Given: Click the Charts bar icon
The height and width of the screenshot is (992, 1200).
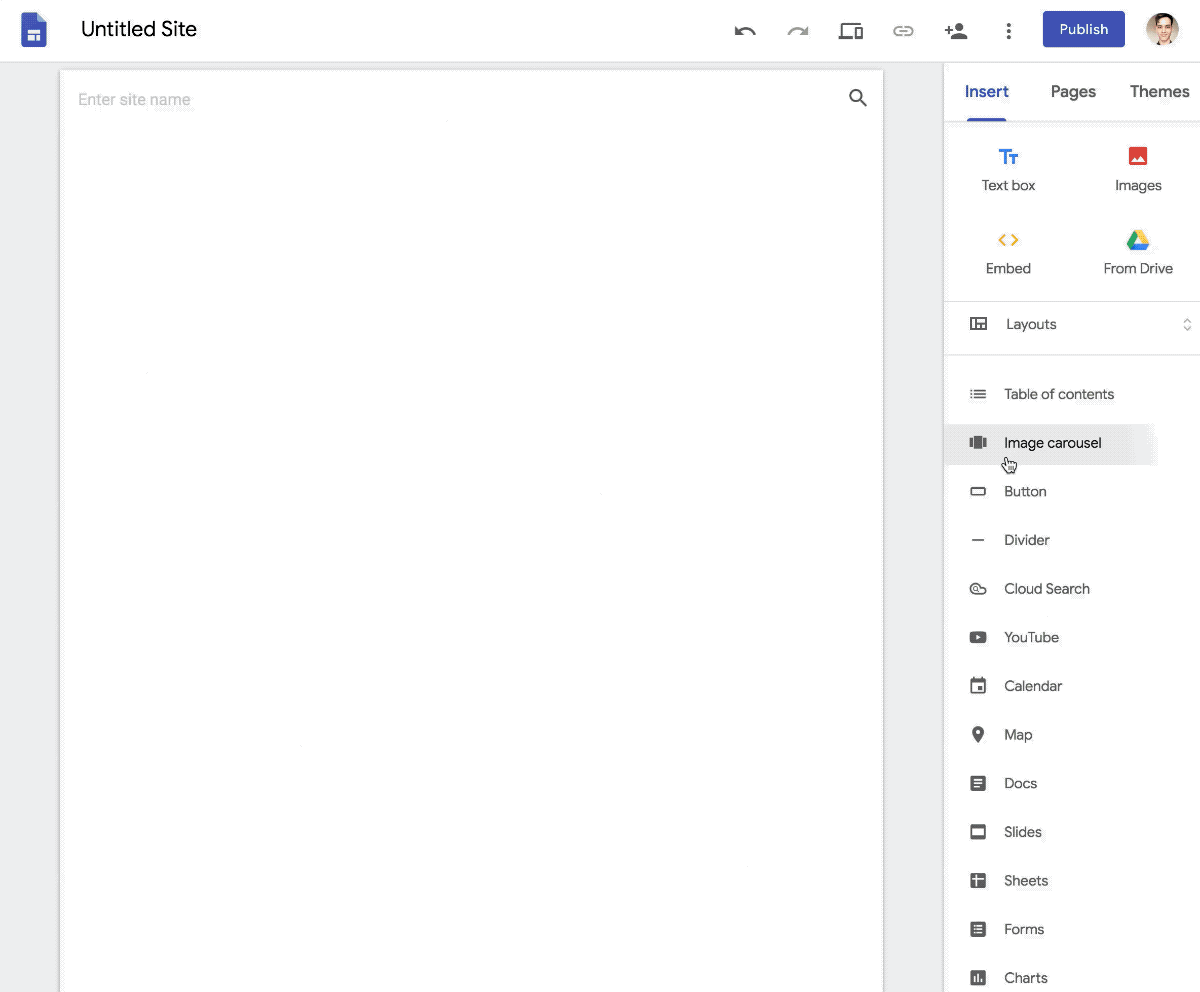Looking at the screenshot, I should point(978,978).
